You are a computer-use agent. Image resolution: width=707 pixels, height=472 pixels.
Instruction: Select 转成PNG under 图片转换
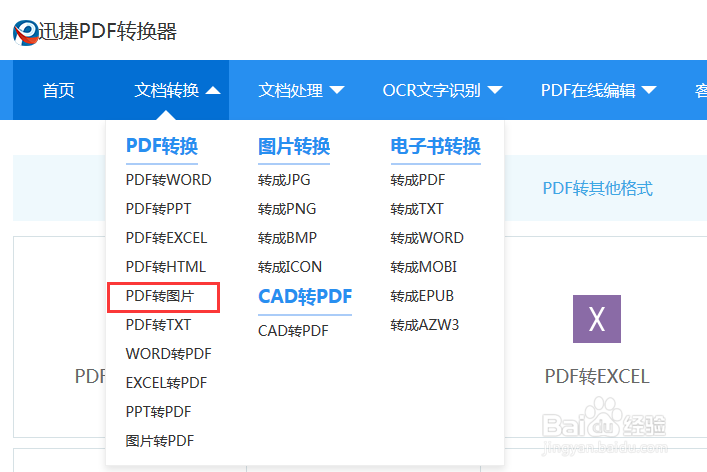(x=287, y=209)
